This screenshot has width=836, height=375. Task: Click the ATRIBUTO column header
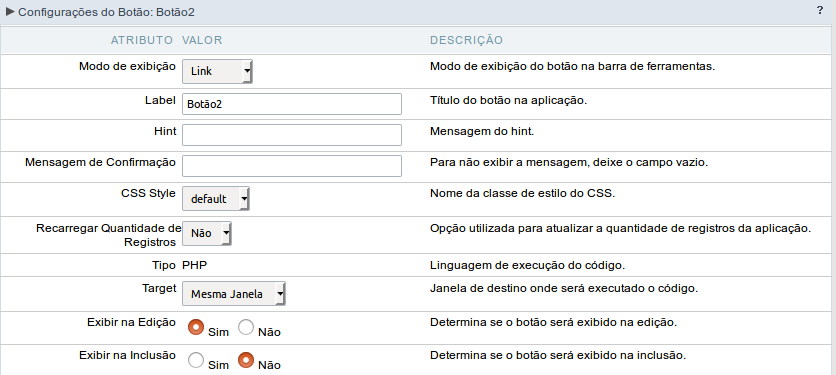point(142,41)
